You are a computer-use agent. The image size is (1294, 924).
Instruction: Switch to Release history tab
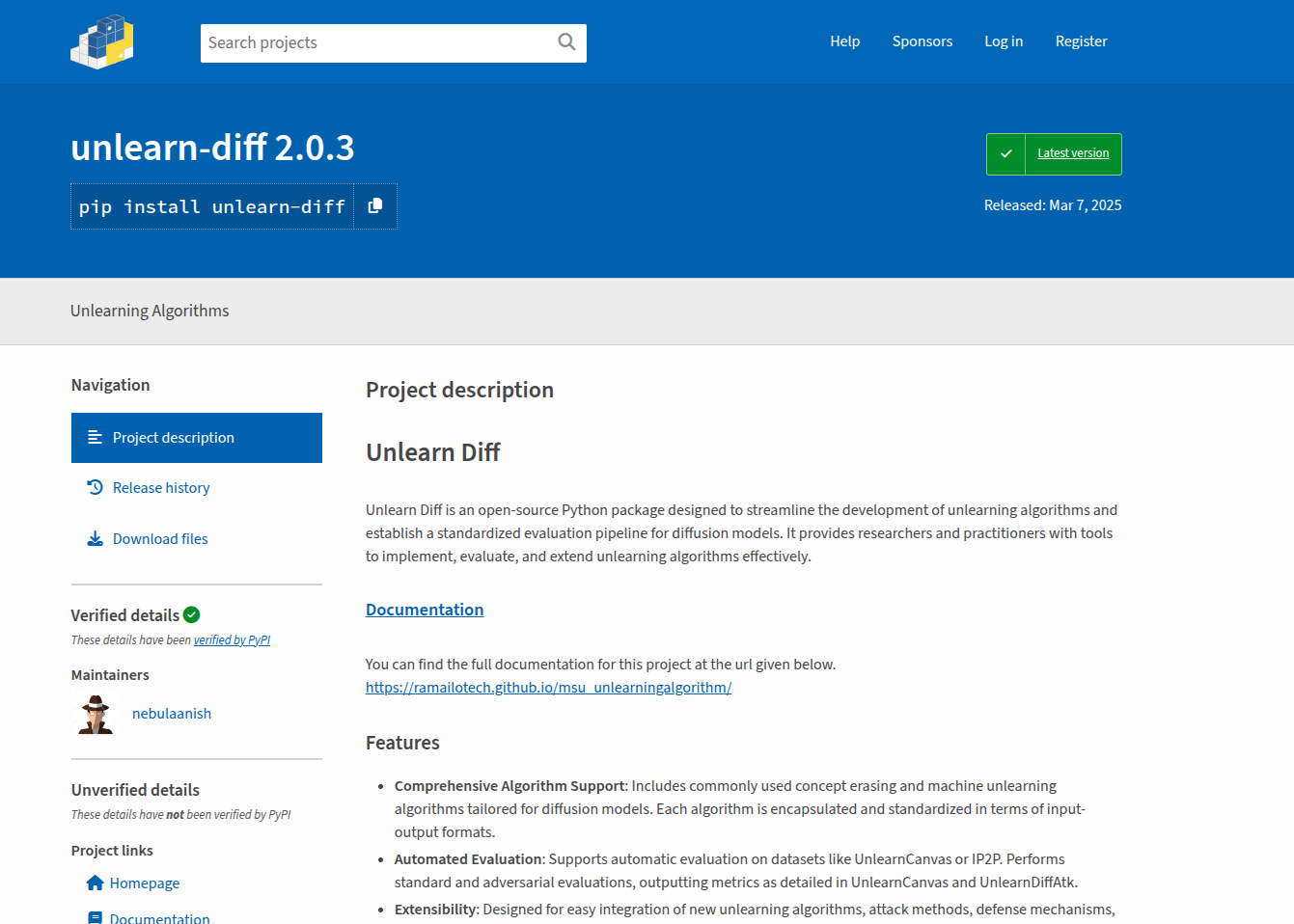pyautogui.click(x=161, y=488)
